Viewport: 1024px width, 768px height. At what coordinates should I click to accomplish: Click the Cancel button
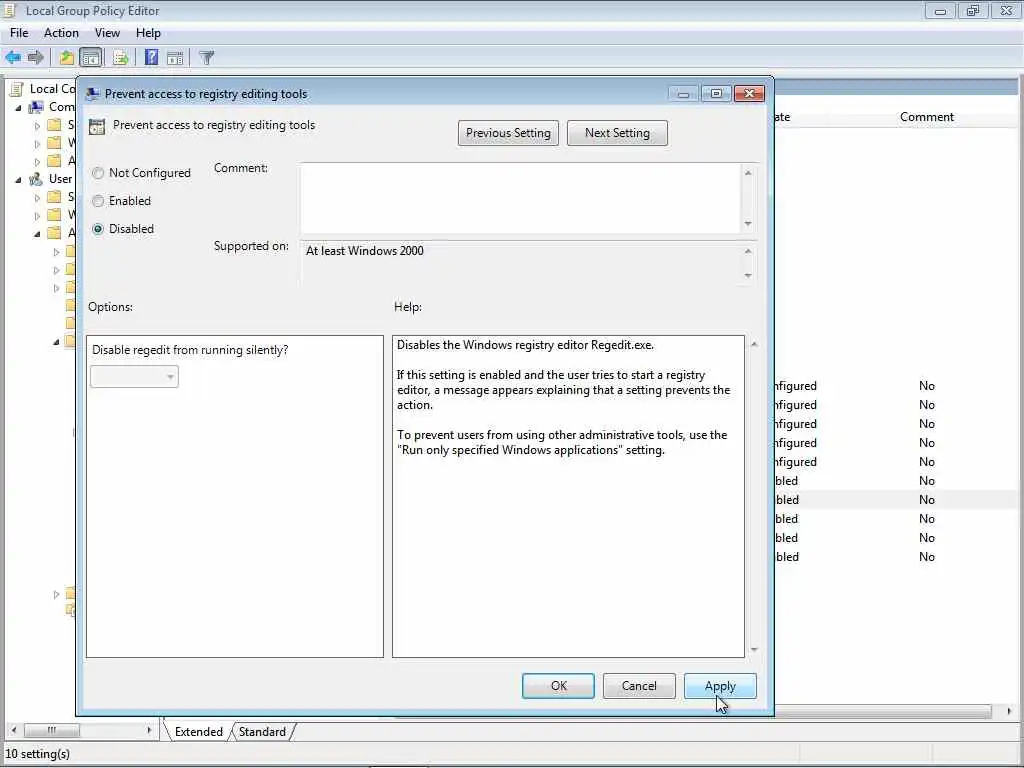(x=639, y=686)
